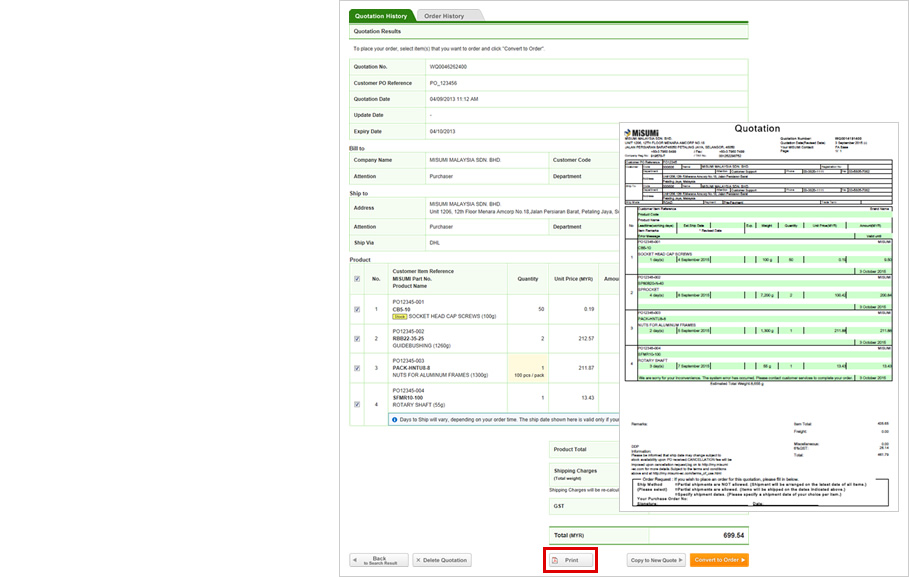Image resolution: width=909 pixels, height=577 pixels.
Task: Uncheck the SFMR10-100 product row checkbox
Action: [x=357, y=405]
